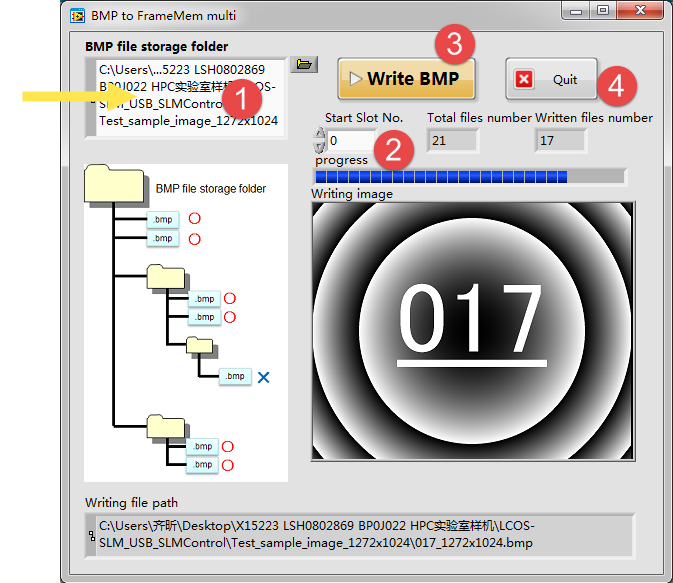Image resolution: width=673 pixels, height=583 pixels.
Task: Click the blue progress bar
Action: pyautogui.click(x=470, y=176)
